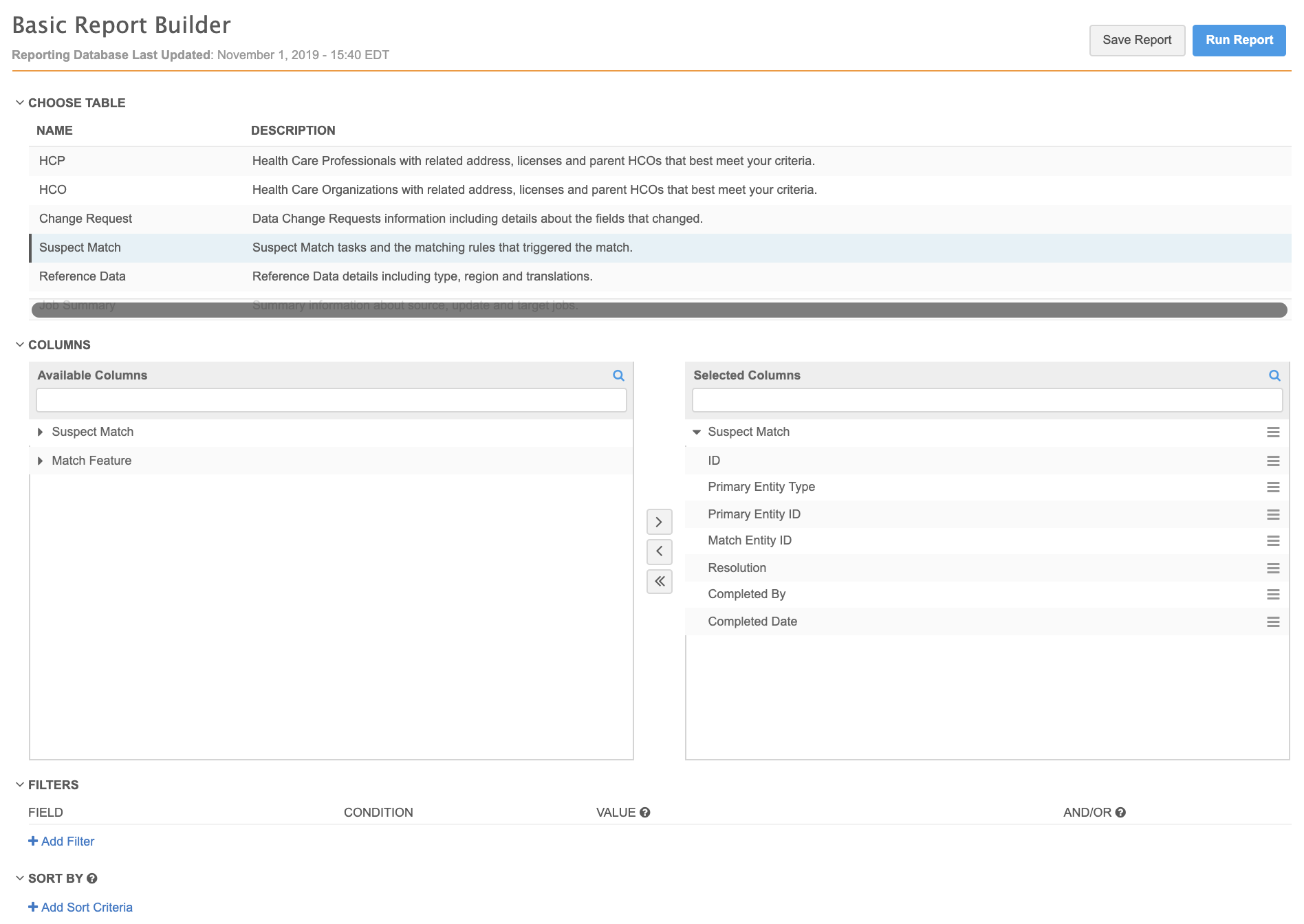Collapse the CHOOSE TABLE section

20,103
